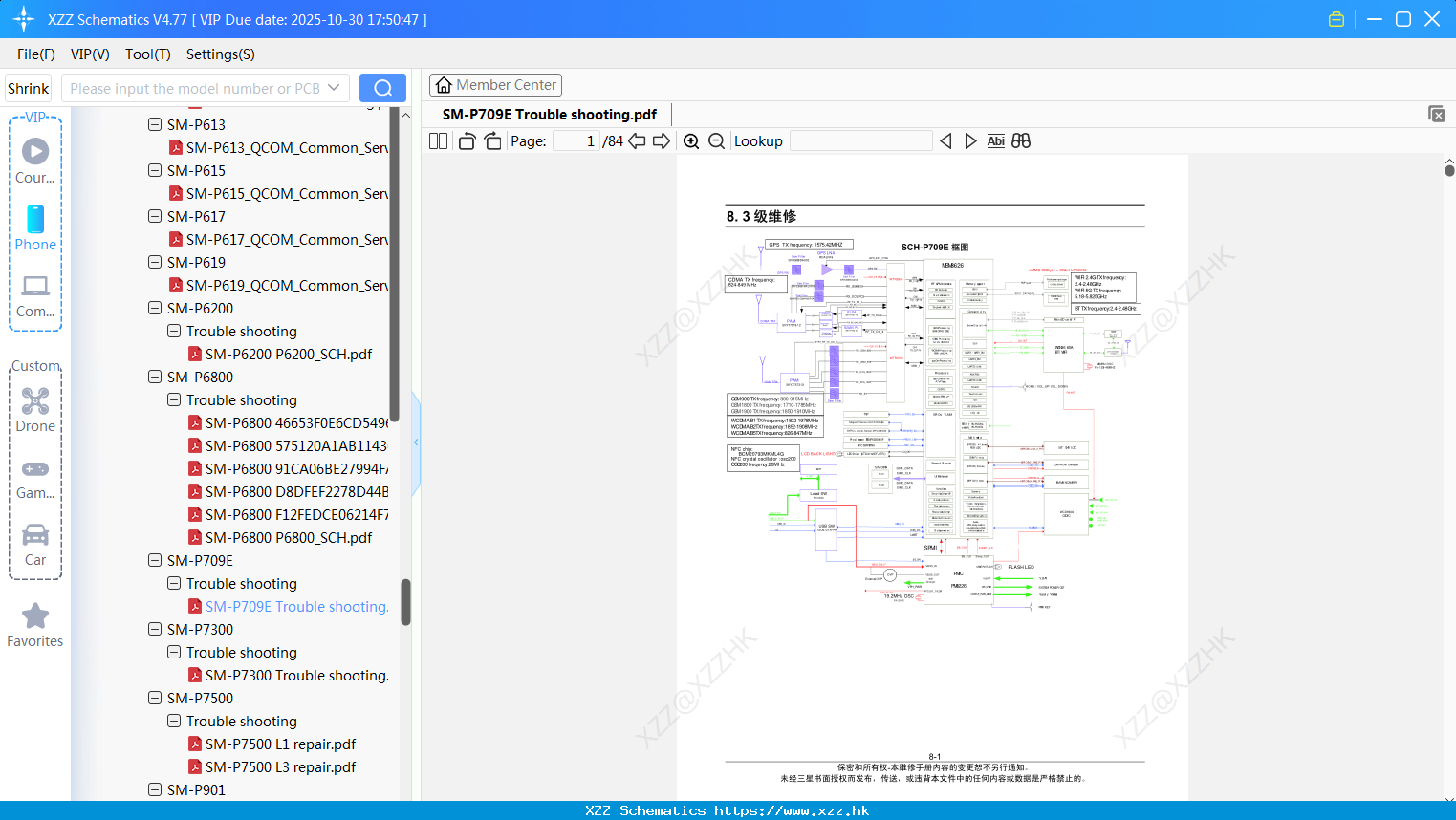Collapse the SM-P613 tree node
Screen dimensions: 1456x820
pyautogui.click(x=155, y=124)
